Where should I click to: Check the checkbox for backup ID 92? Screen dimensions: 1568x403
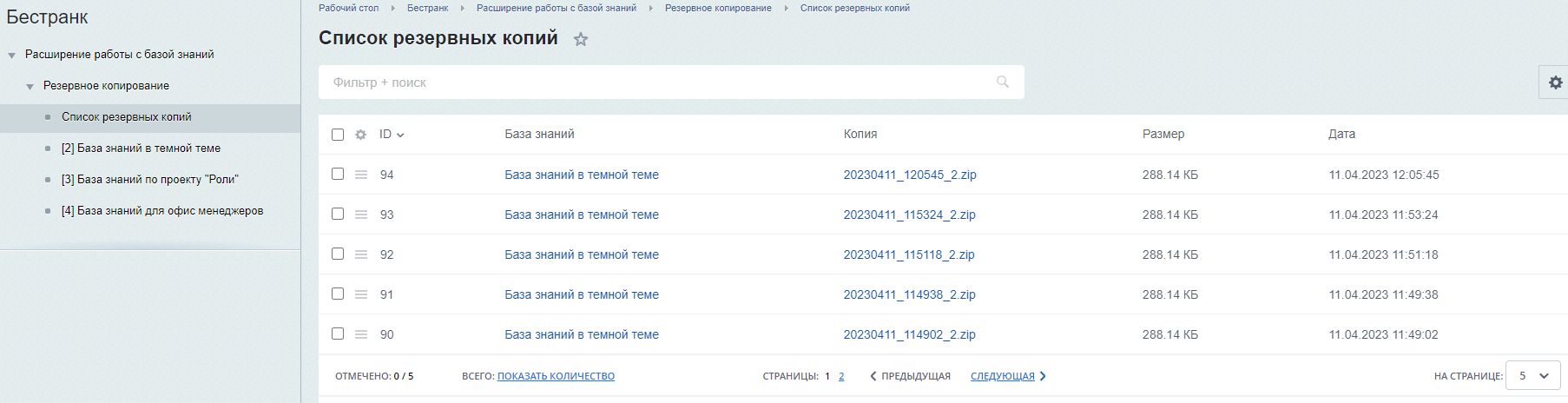(x=338, y=254)
